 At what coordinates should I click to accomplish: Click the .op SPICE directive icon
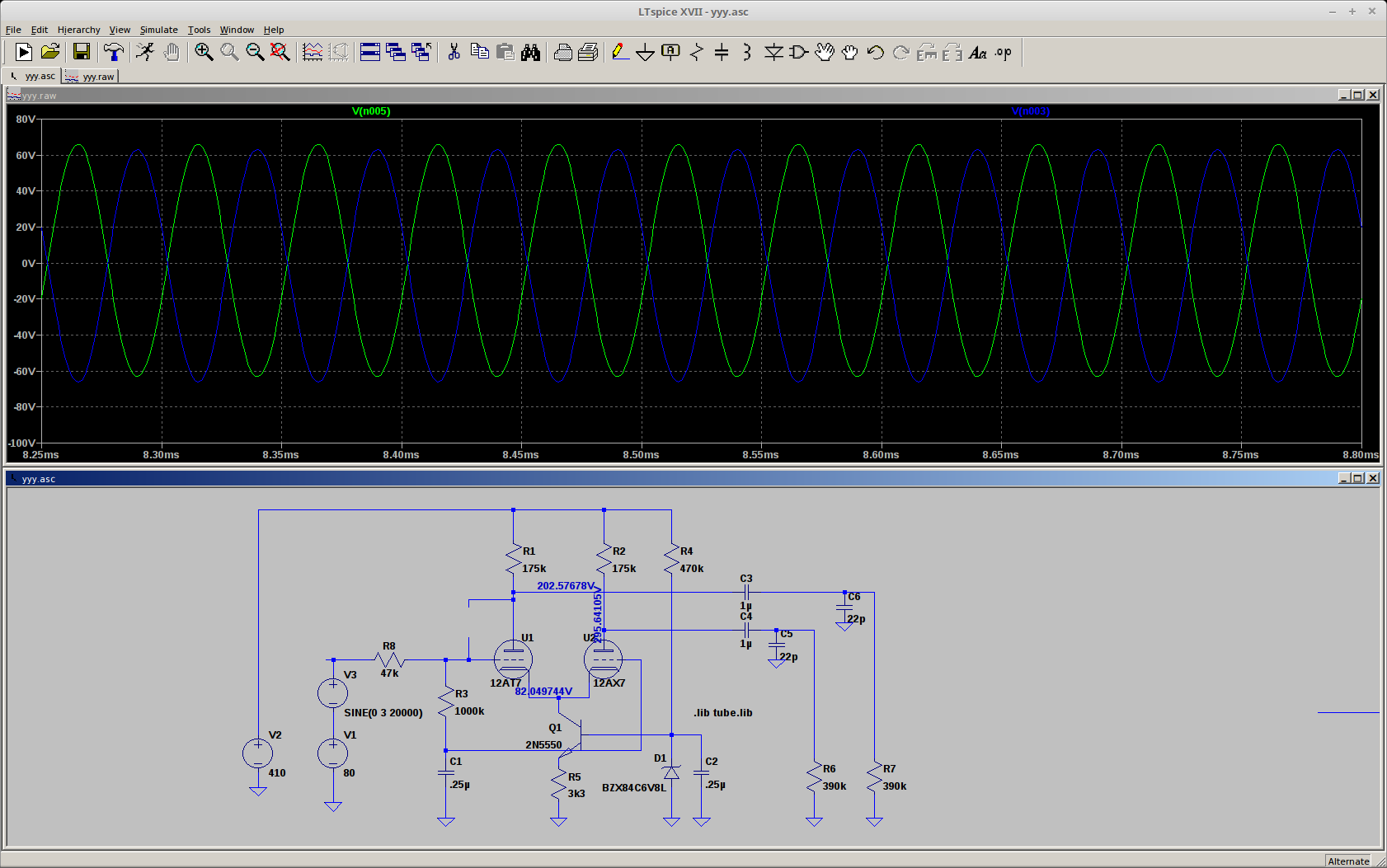(1003, 52)
